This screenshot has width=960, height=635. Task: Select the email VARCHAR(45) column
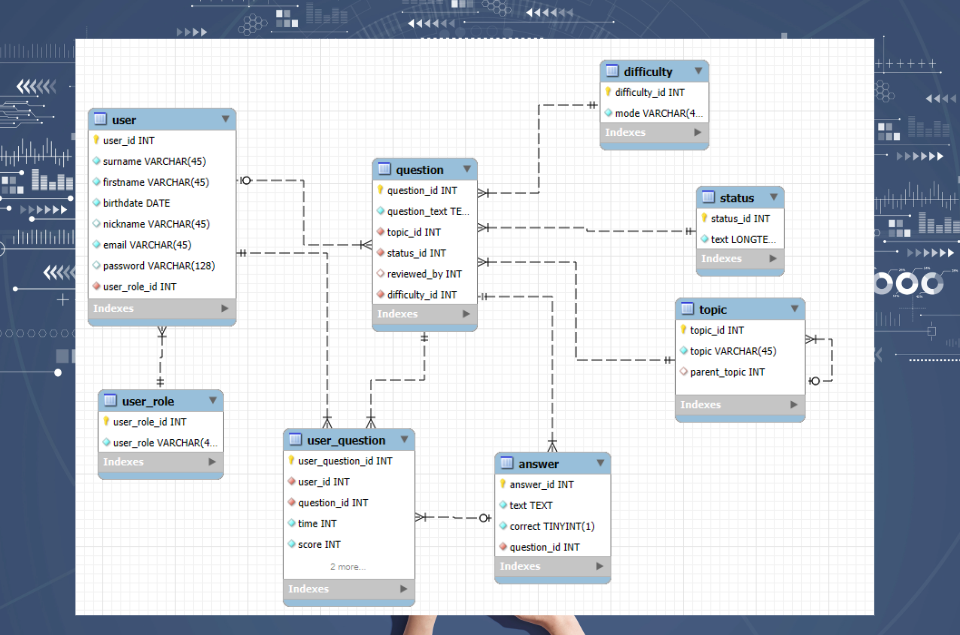point(146,245)
